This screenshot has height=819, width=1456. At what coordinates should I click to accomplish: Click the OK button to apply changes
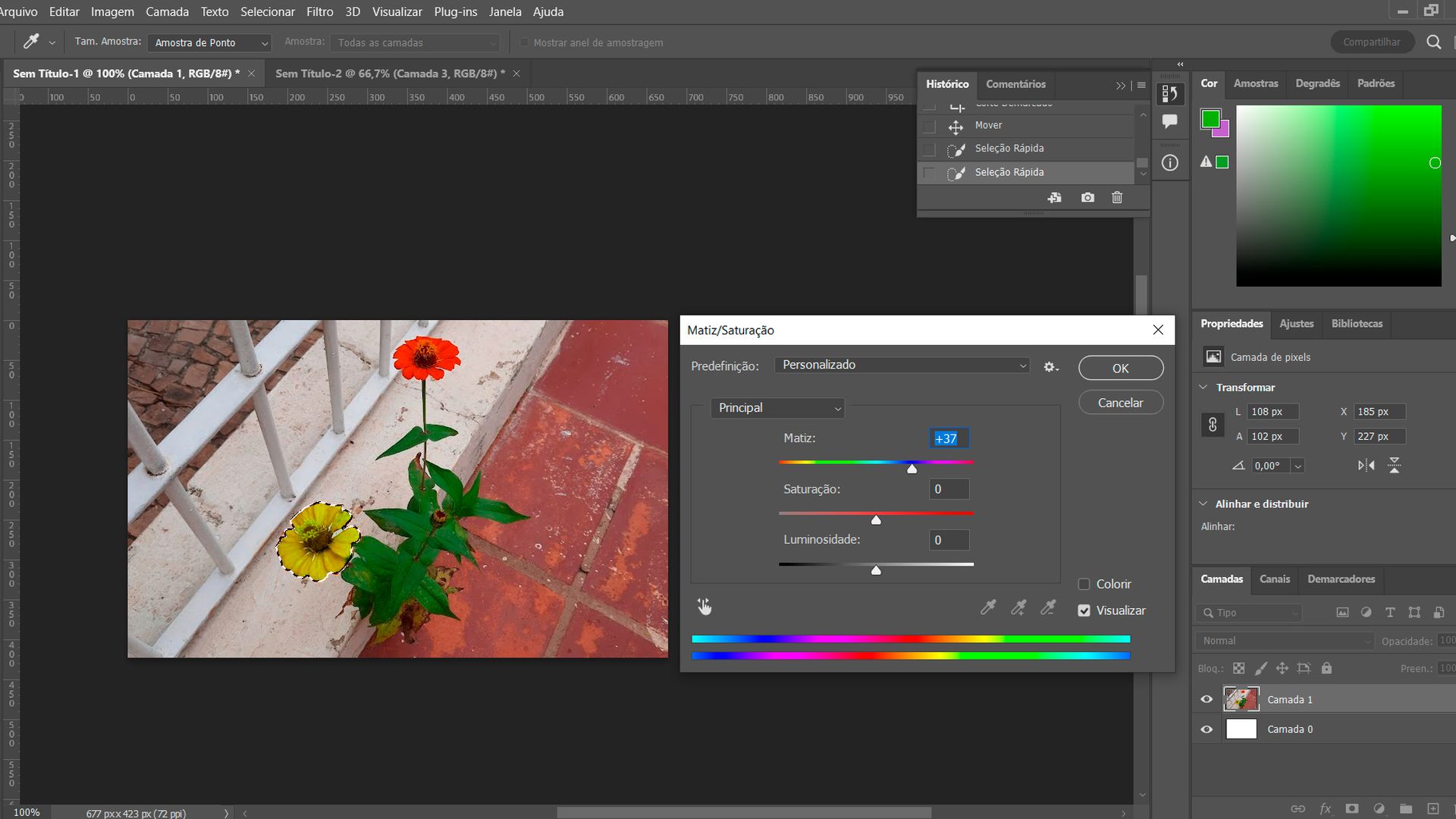(1120, 367)
